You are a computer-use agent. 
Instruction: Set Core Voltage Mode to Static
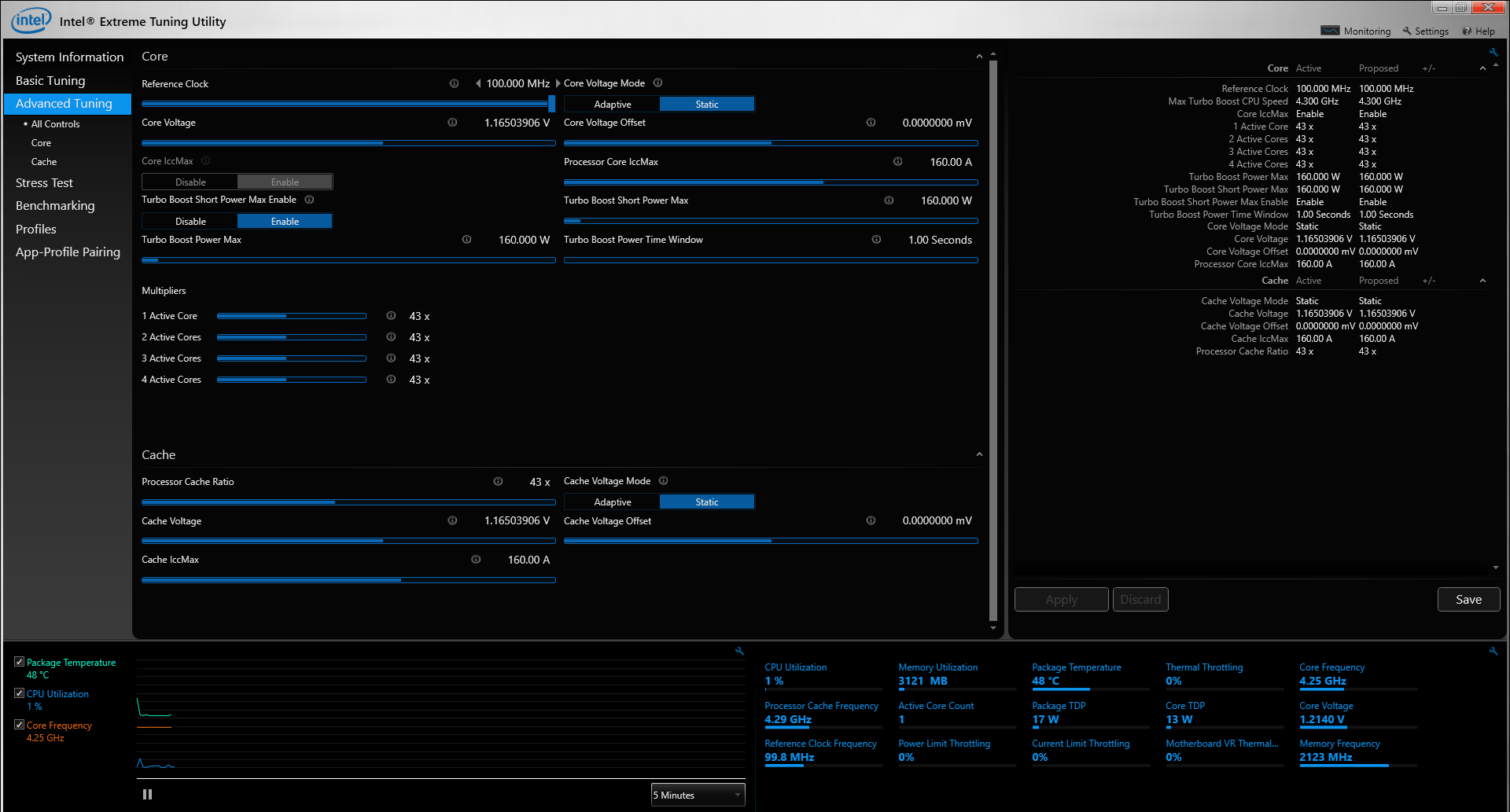tap(707, 105)
